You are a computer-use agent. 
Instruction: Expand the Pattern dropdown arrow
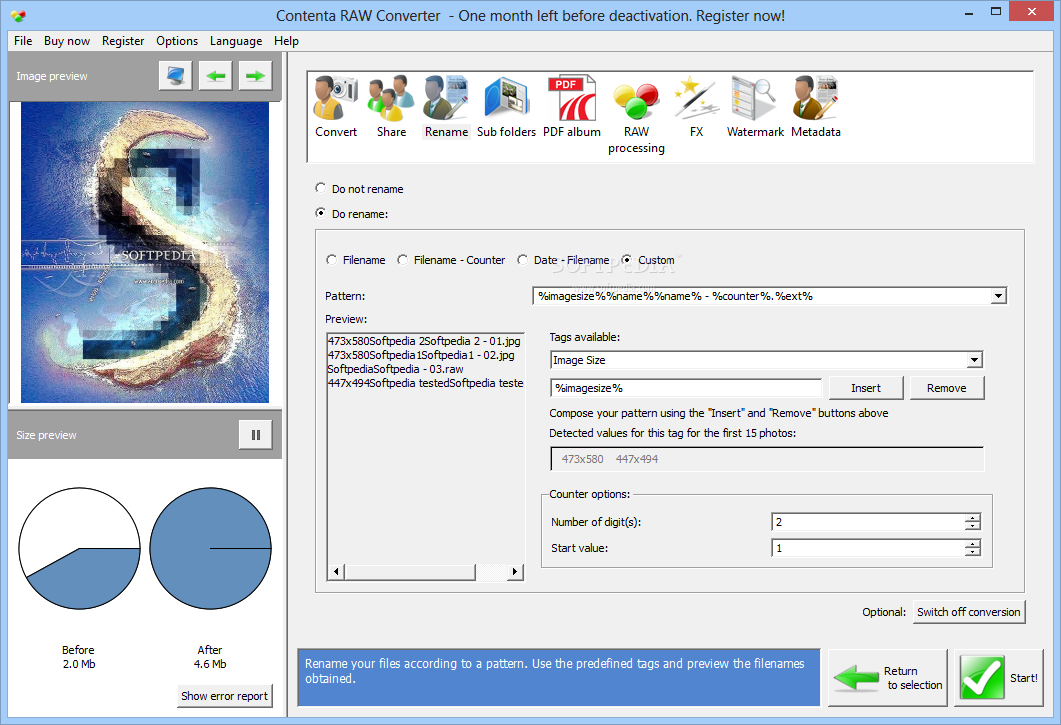point(998,296)
